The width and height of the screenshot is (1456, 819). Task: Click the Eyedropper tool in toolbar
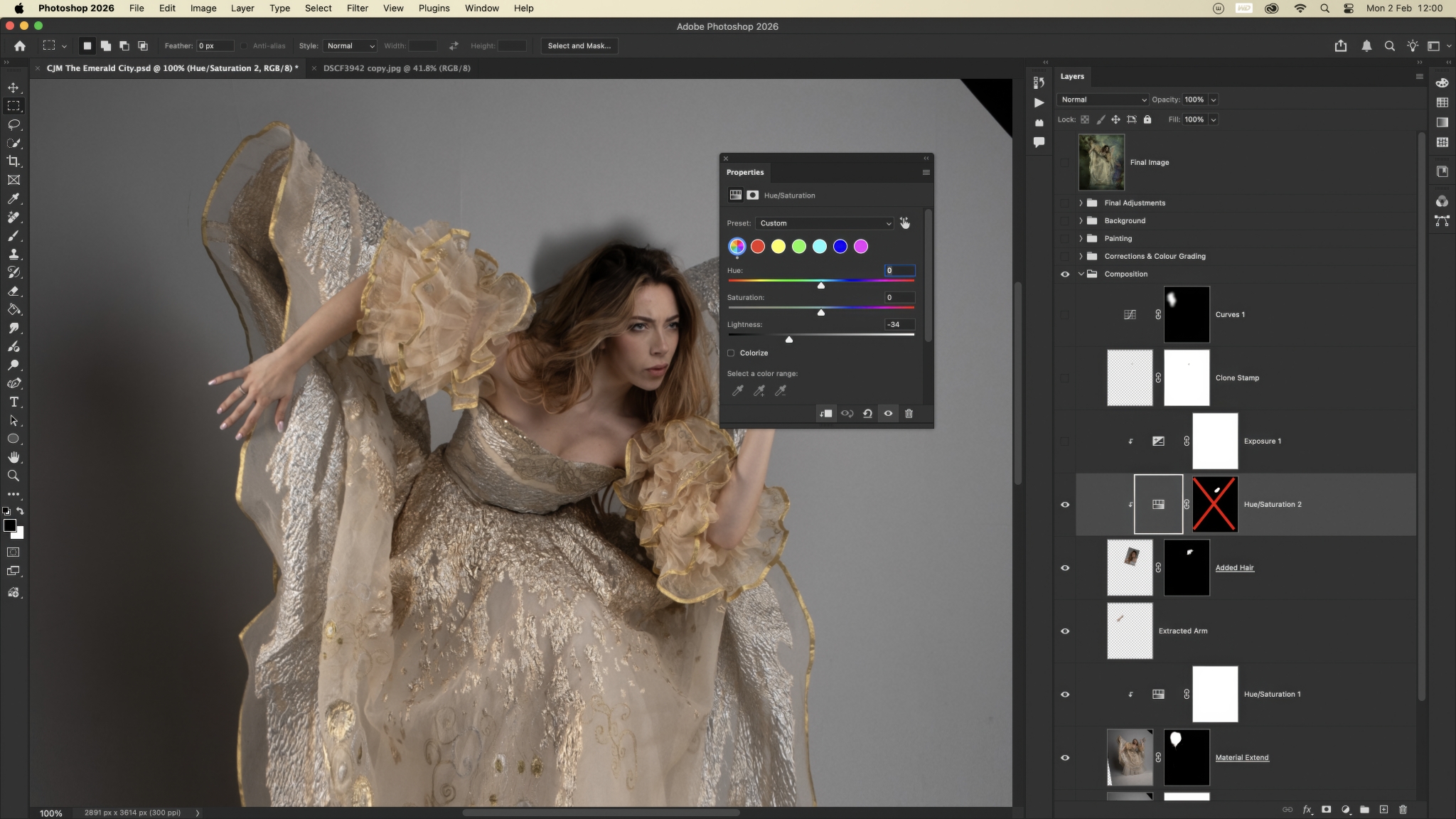click(x=14, y=198)
